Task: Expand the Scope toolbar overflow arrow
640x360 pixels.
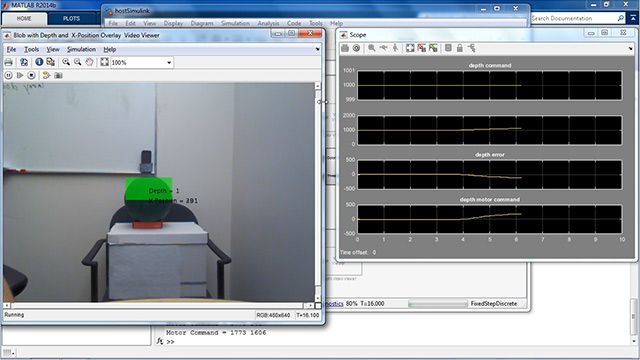Action: click(x=631, y=49)
